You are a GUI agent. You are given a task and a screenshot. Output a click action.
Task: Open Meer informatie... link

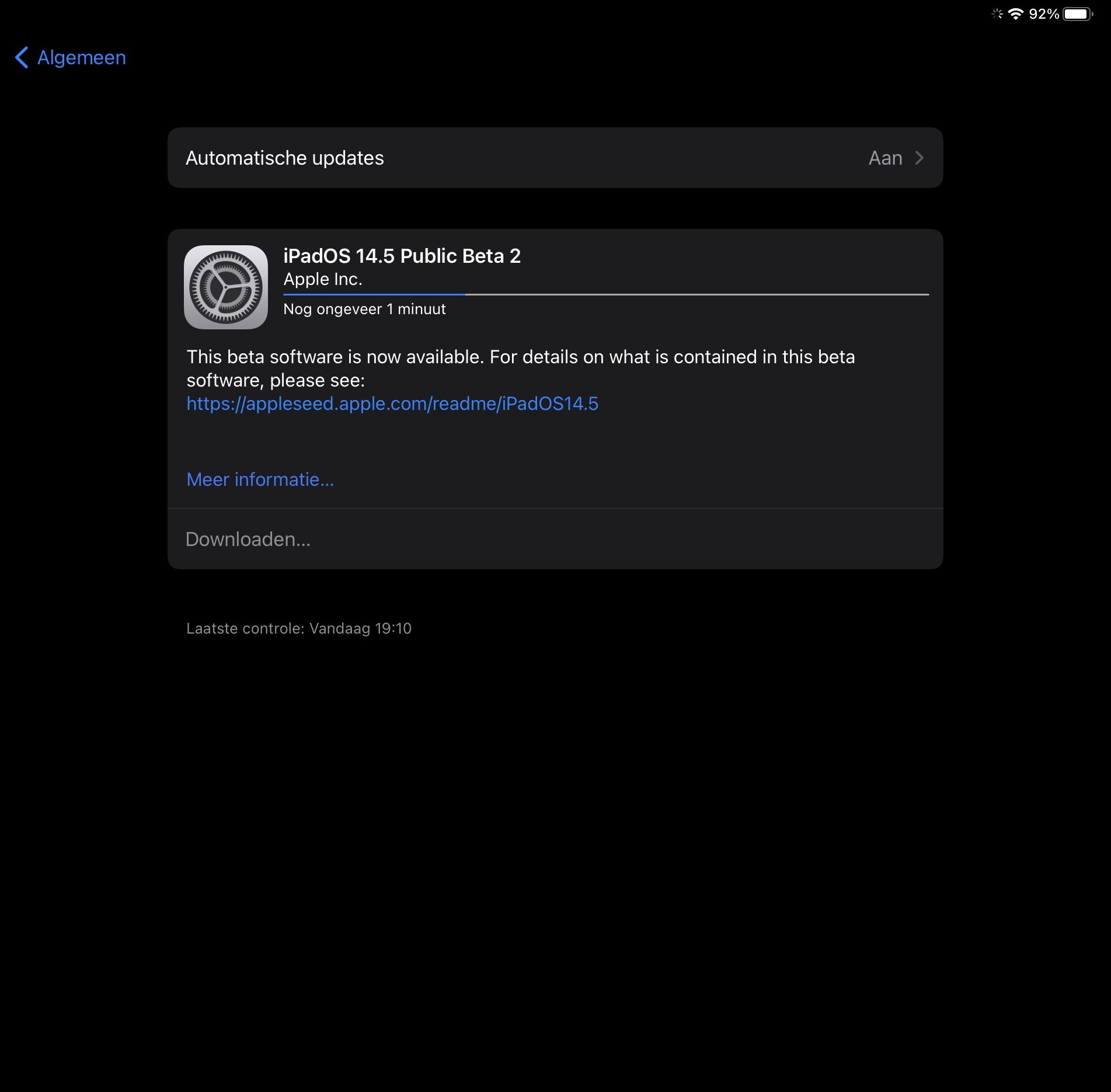coord(260,479)
